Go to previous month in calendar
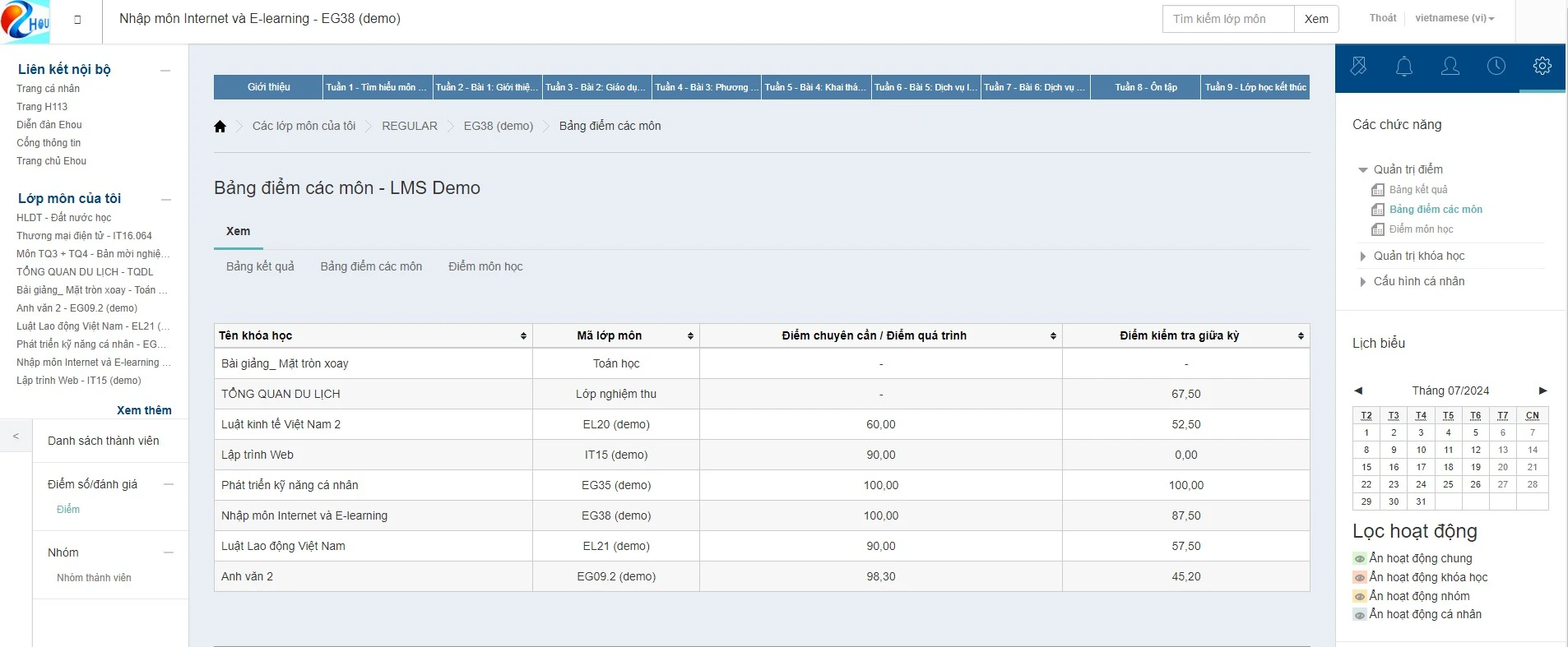The image size is (1568, 647). click(1358, 391)
